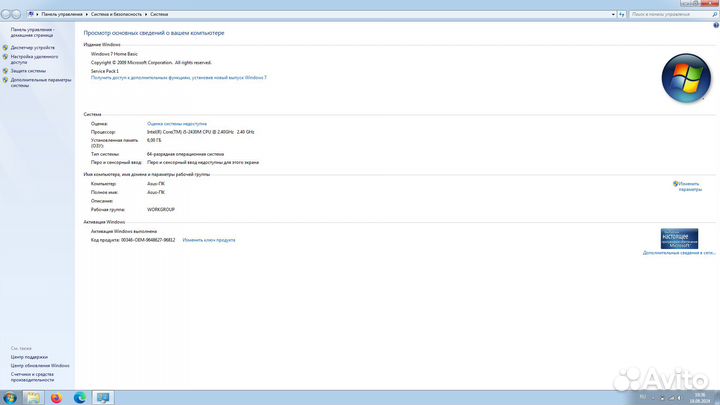Open 'Центр обновления Windows' link
Image resolution: width=720 pixels, height=405 pixels.
(40, 366)
